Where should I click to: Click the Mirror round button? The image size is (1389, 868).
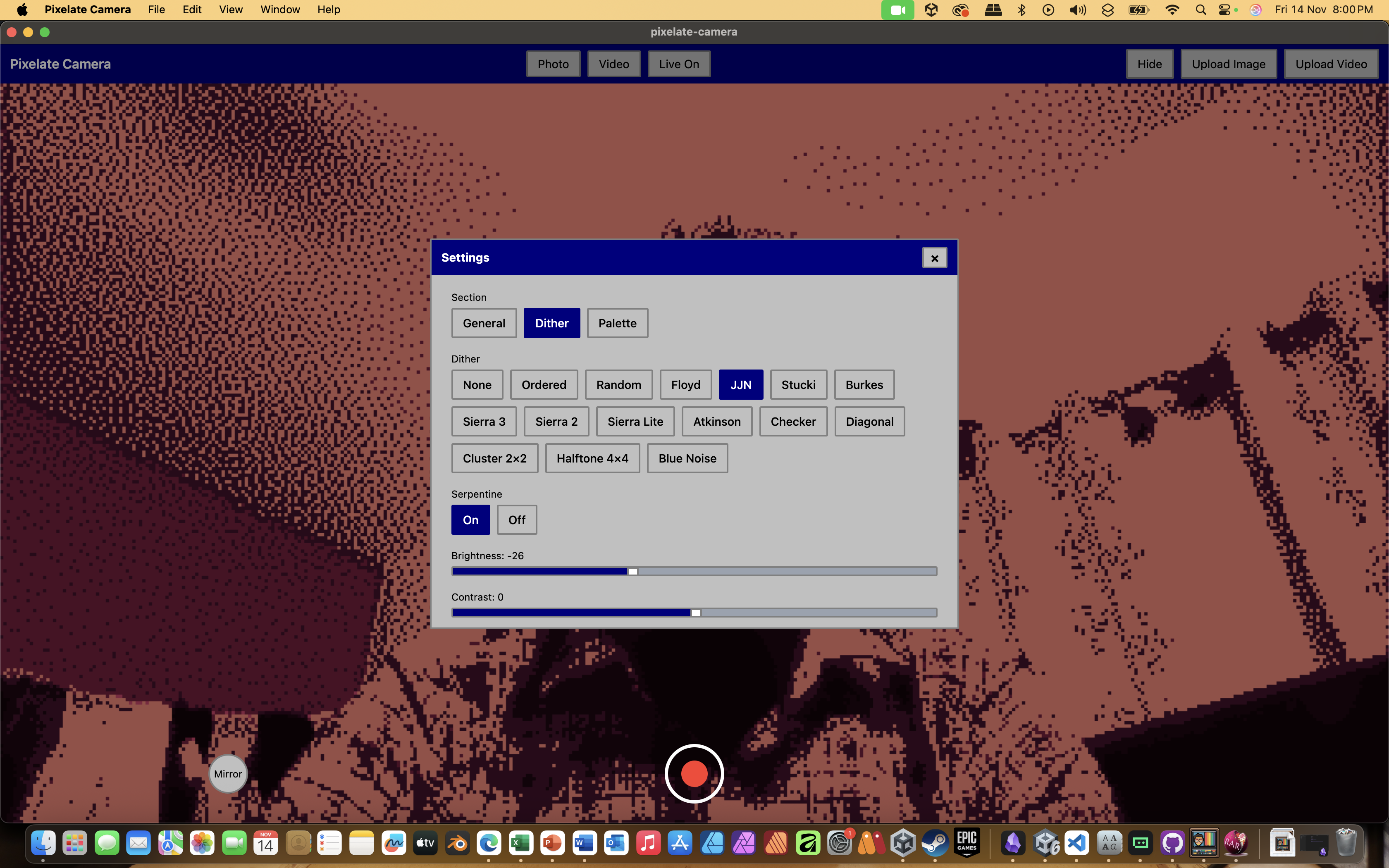pyautogui.click(x=228, y=773)
